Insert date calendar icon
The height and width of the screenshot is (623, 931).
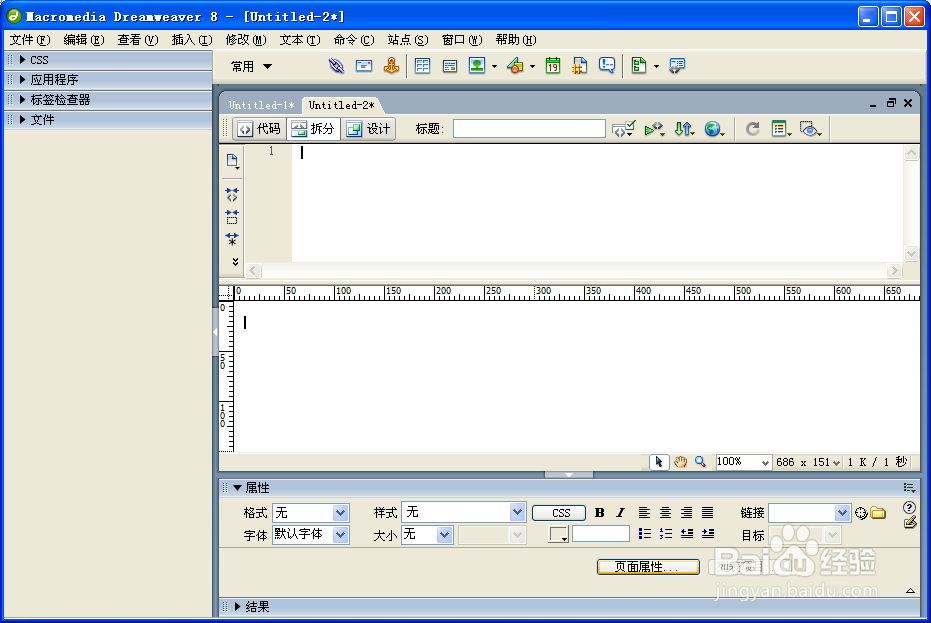point(553,66)
